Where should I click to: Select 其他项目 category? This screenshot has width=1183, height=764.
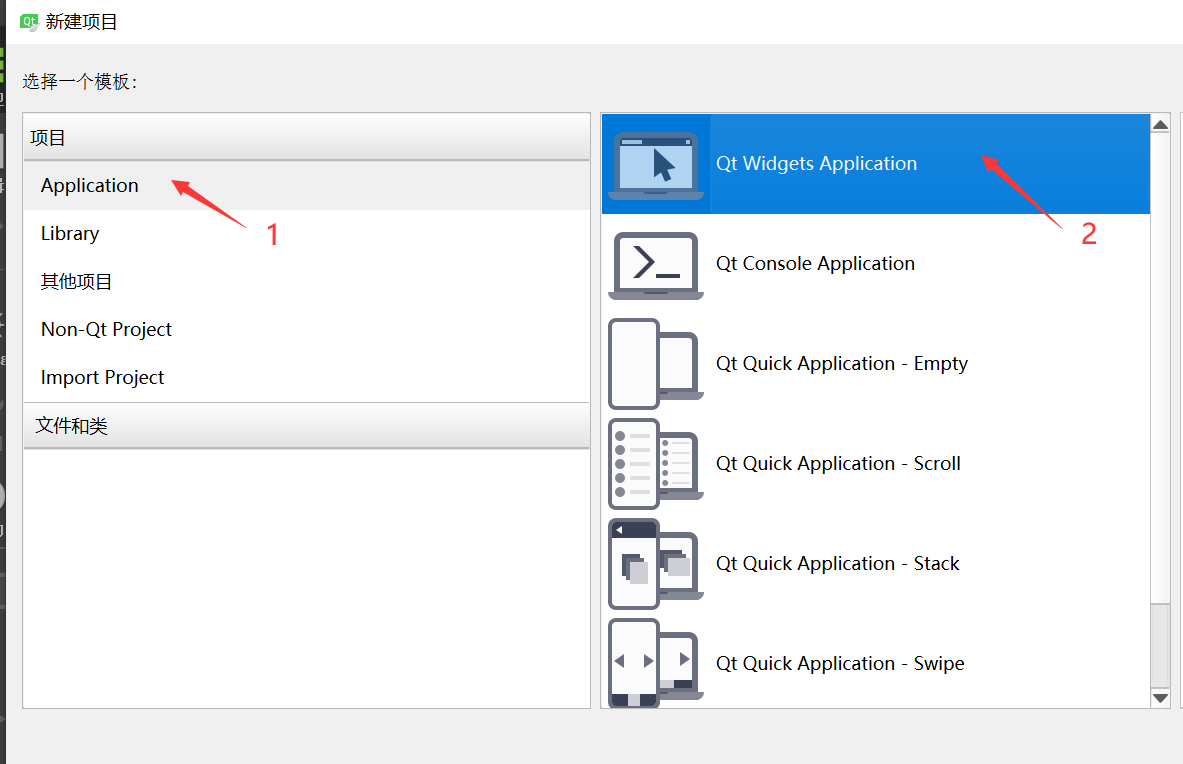(306, 281)
